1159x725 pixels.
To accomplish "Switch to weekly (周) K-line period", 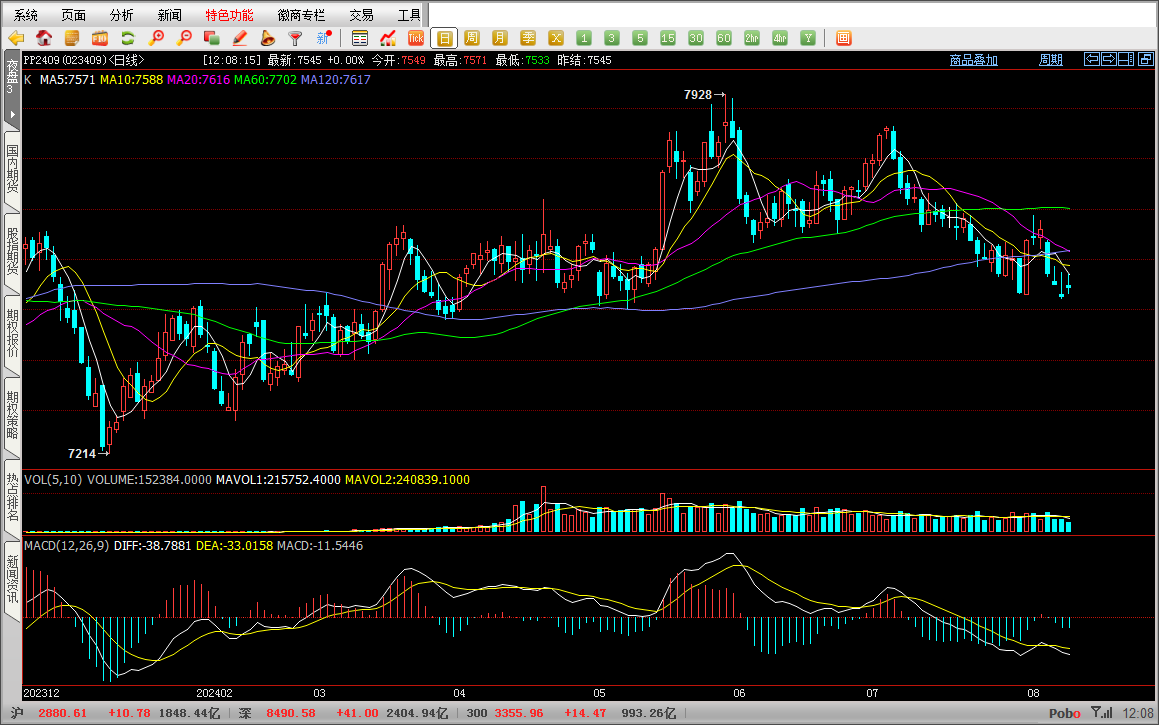I will [472, 38].
